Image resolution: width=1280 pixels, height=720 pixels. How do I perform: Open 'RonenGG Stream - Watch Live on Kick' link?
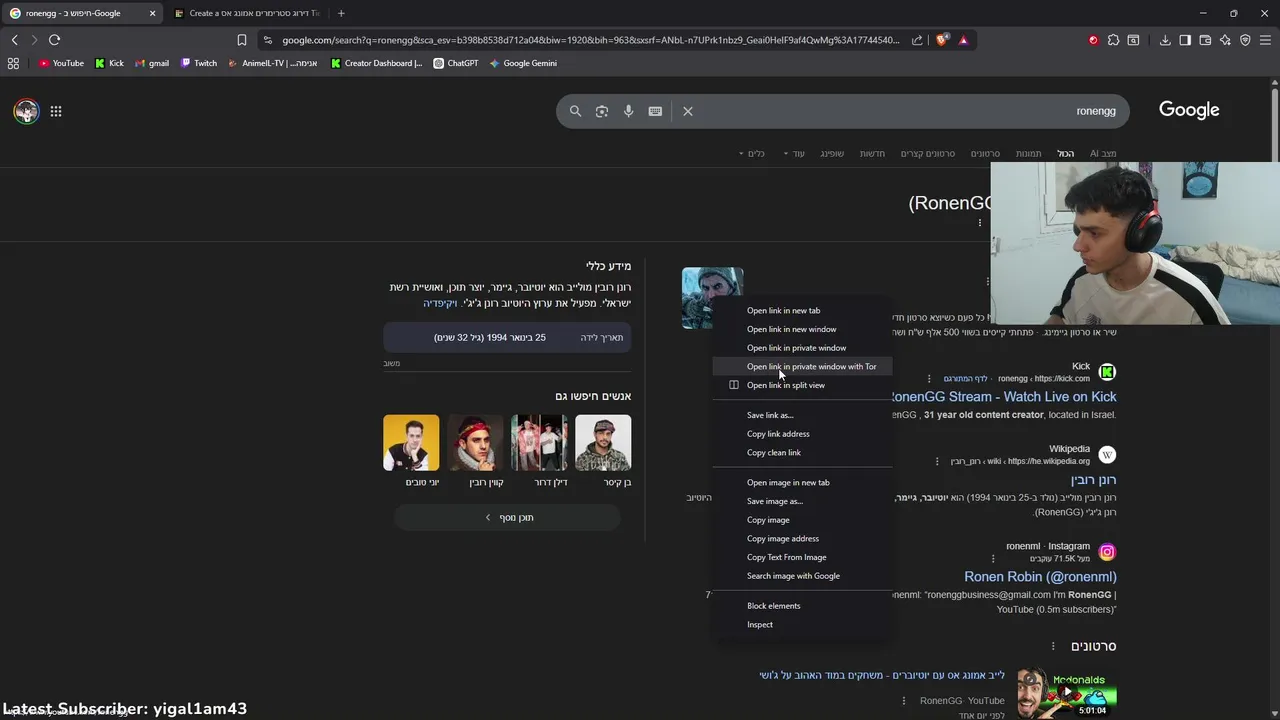click(1003, 397)
